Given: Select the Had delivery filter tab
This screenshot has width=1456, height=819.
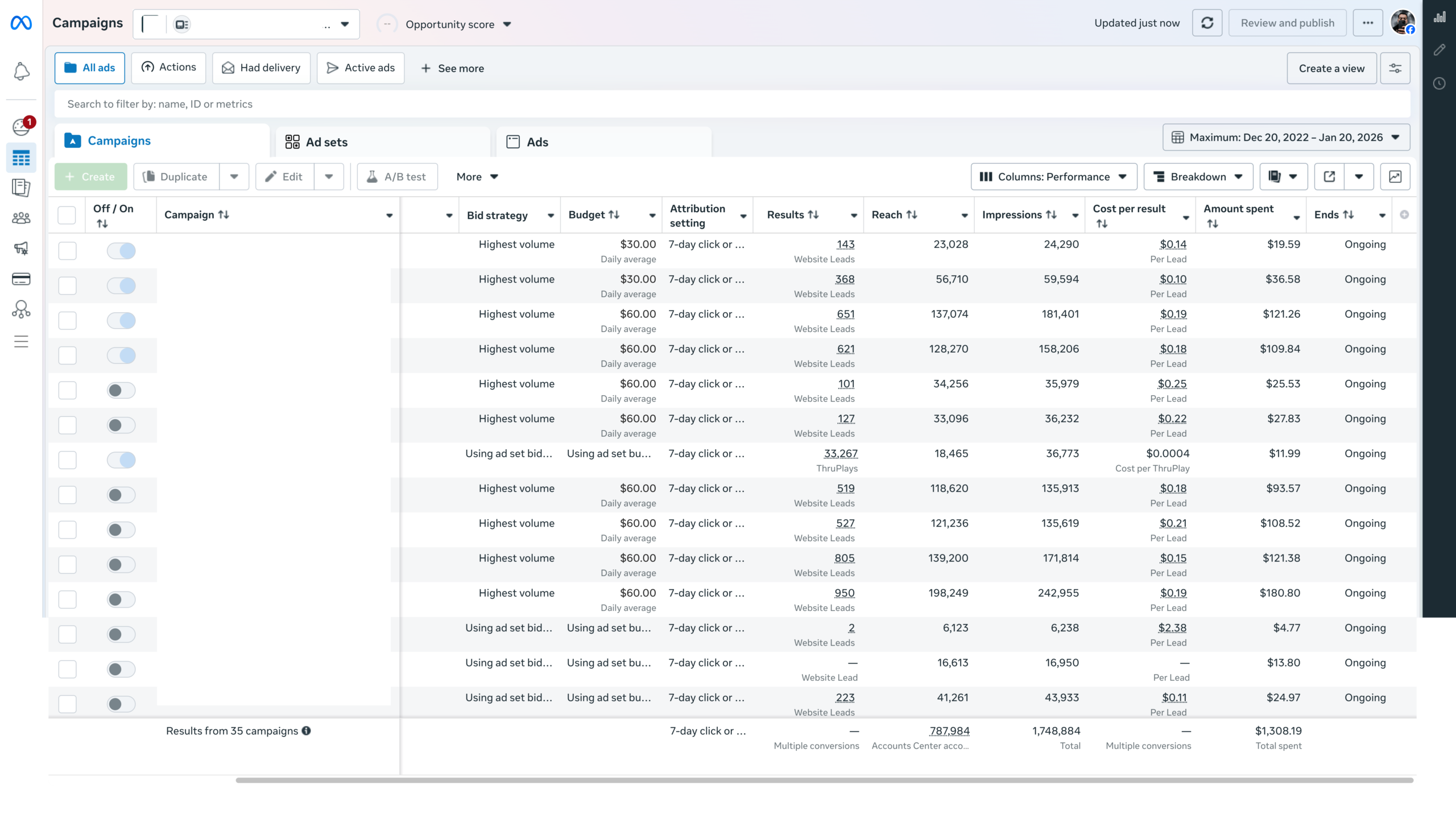Looking at the screenshot, I should click(x=261, y=68).
